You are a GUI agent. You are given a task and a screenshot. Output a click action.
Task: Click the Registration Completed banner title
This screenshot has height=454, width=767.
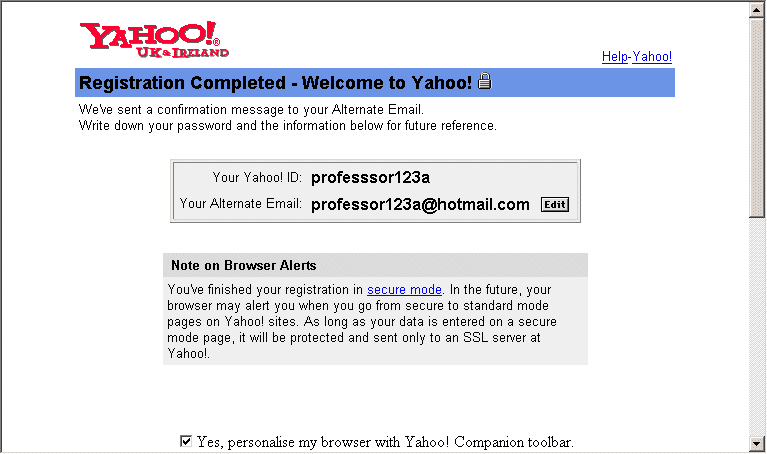click(x=275, y=83)
